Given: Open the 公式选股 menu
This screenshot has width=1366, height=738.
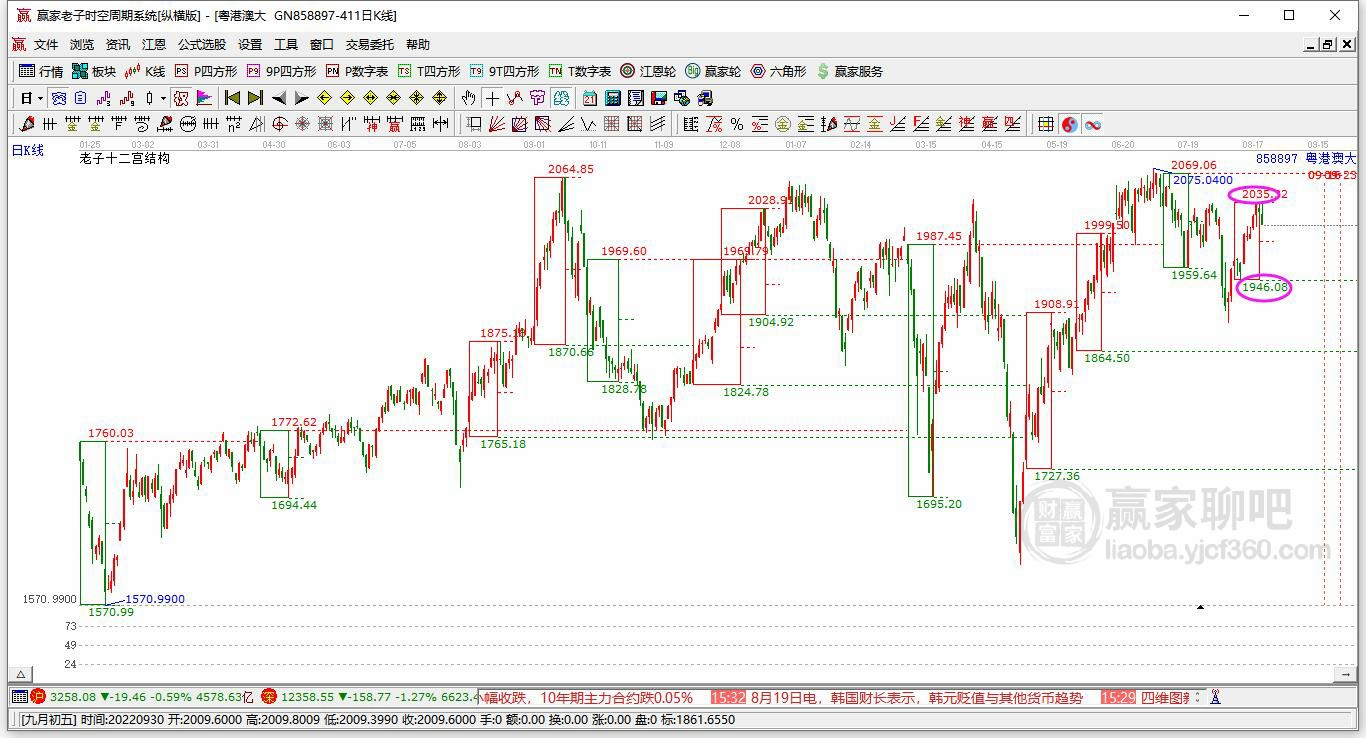Looking at the screenshot, I should (x=202, y=44).
